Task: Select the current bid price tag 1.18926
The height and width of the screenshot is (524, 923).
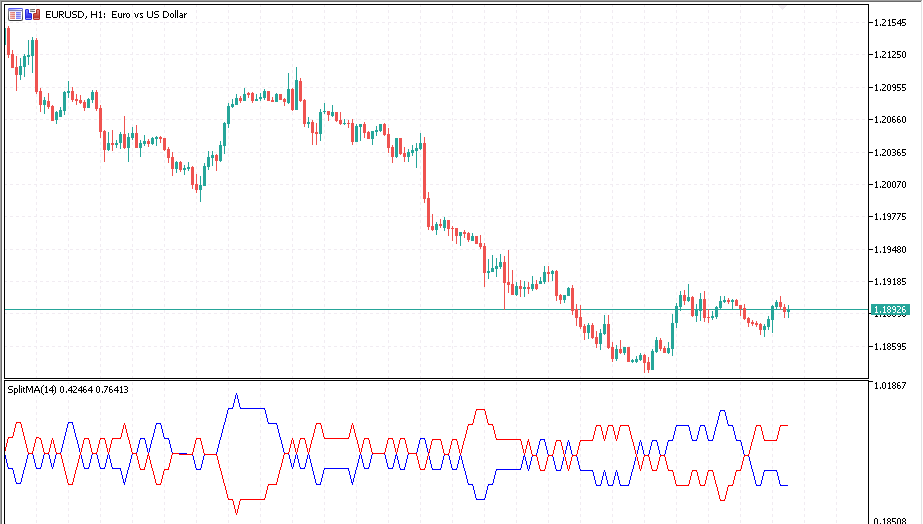Action: 889,310
